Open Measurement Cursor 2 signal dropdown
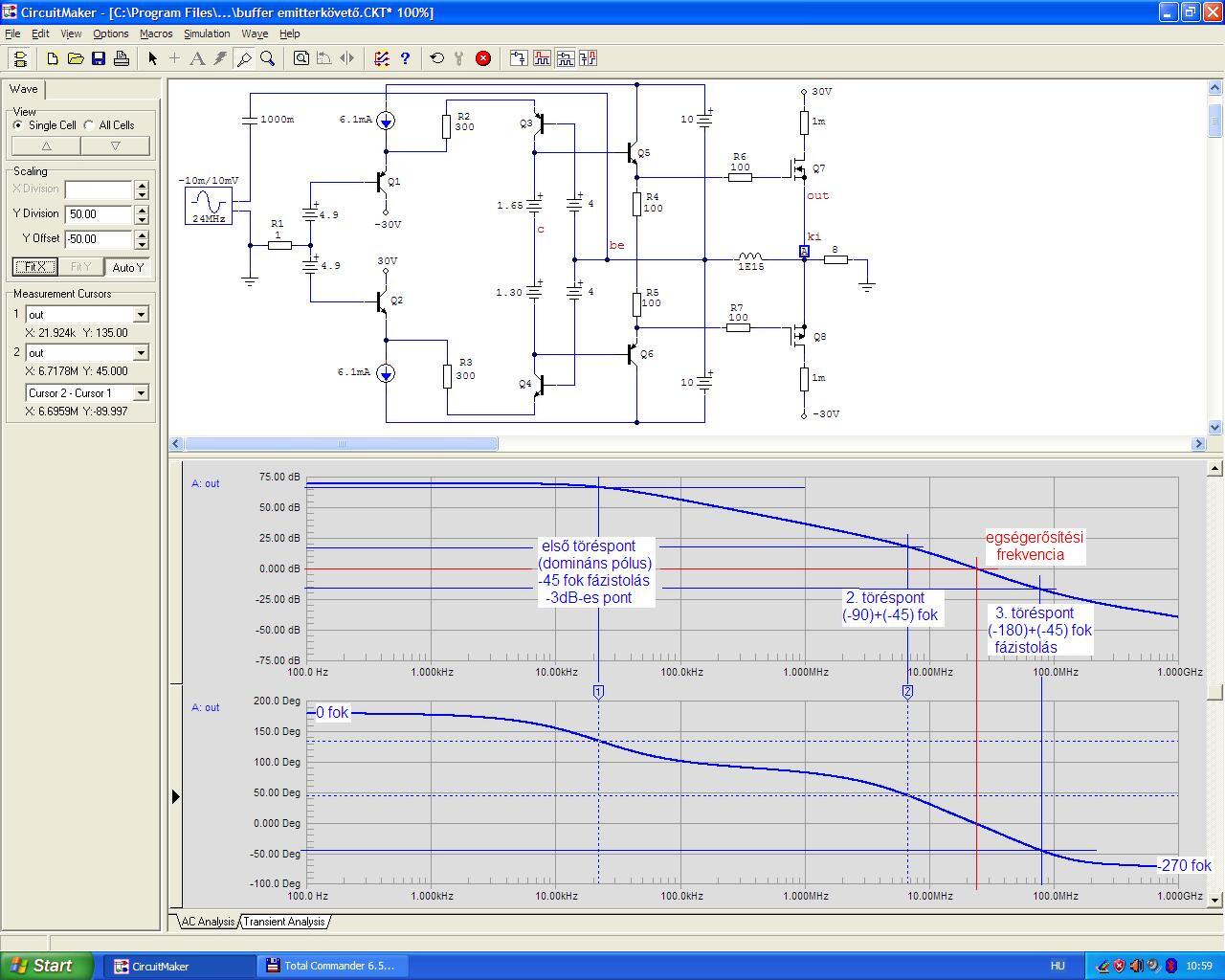Viewport: 1225px width, 980px height. tap(141, 353)
